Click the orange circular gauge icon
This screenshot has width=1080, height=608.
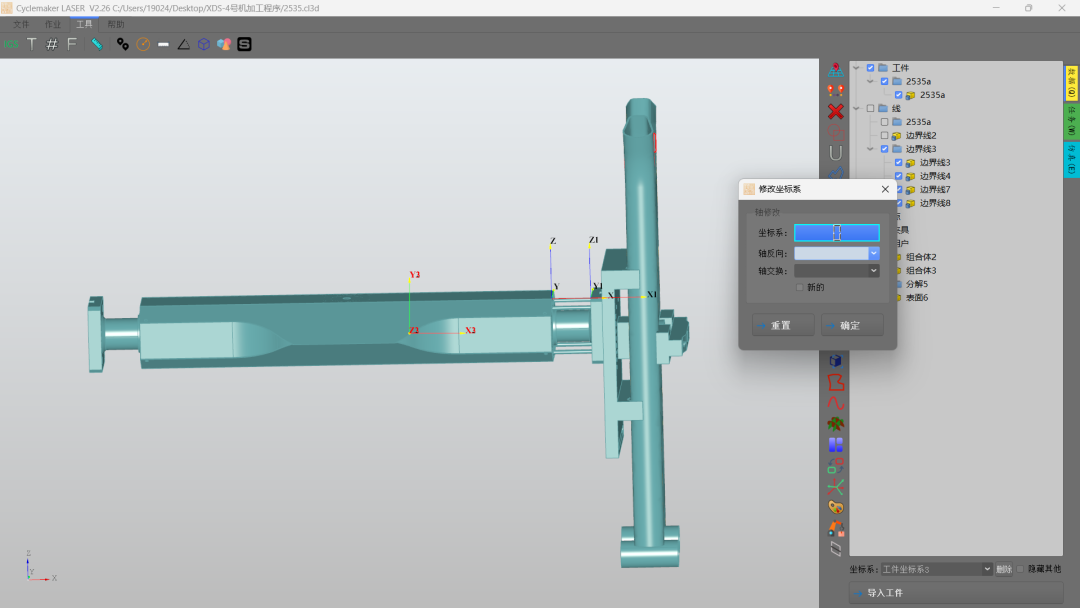(143, 45)
